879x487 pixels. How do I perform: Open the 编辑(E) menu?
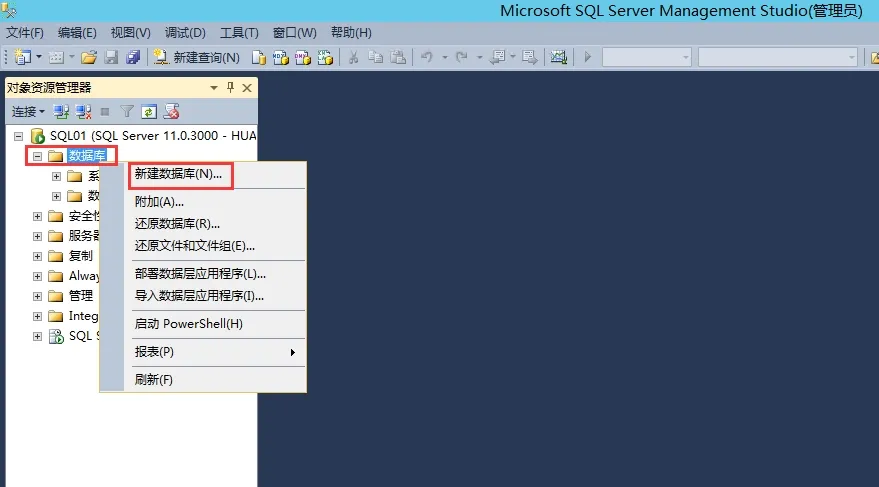coord(77,33)
